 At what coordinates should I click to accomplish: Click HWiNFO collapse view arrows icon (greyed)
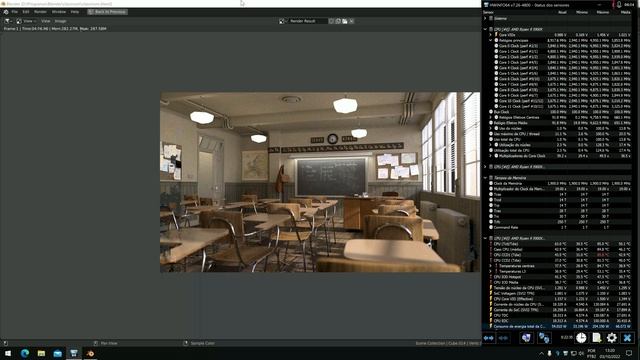[x=503, y=338]
